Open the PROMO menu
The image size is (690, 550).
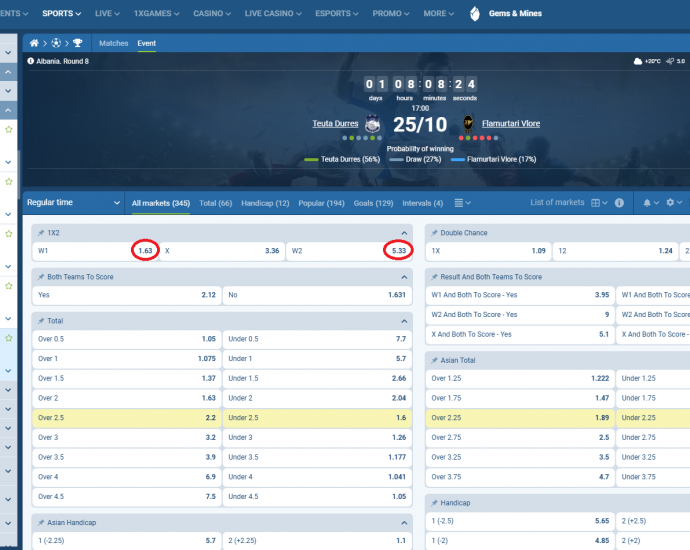click(x=391, y=14)
